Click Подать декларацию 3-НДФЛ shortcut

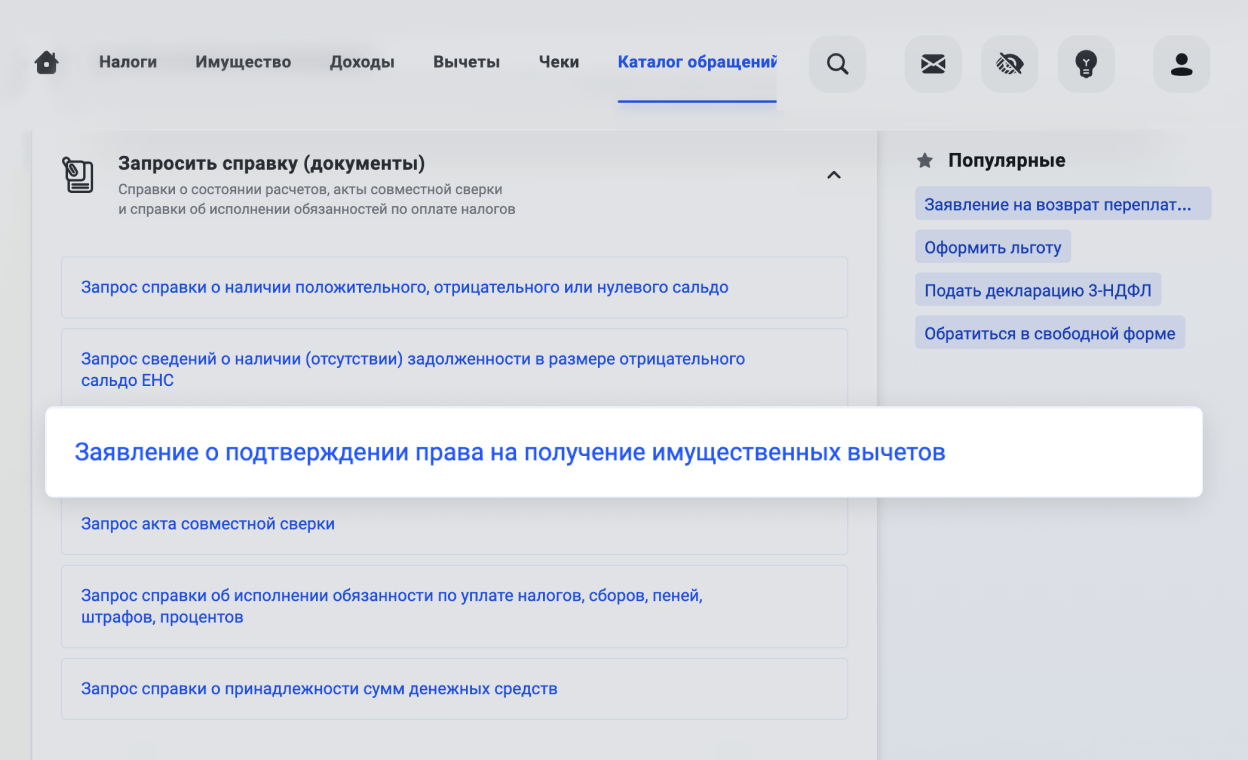[x=1037, y=291]
